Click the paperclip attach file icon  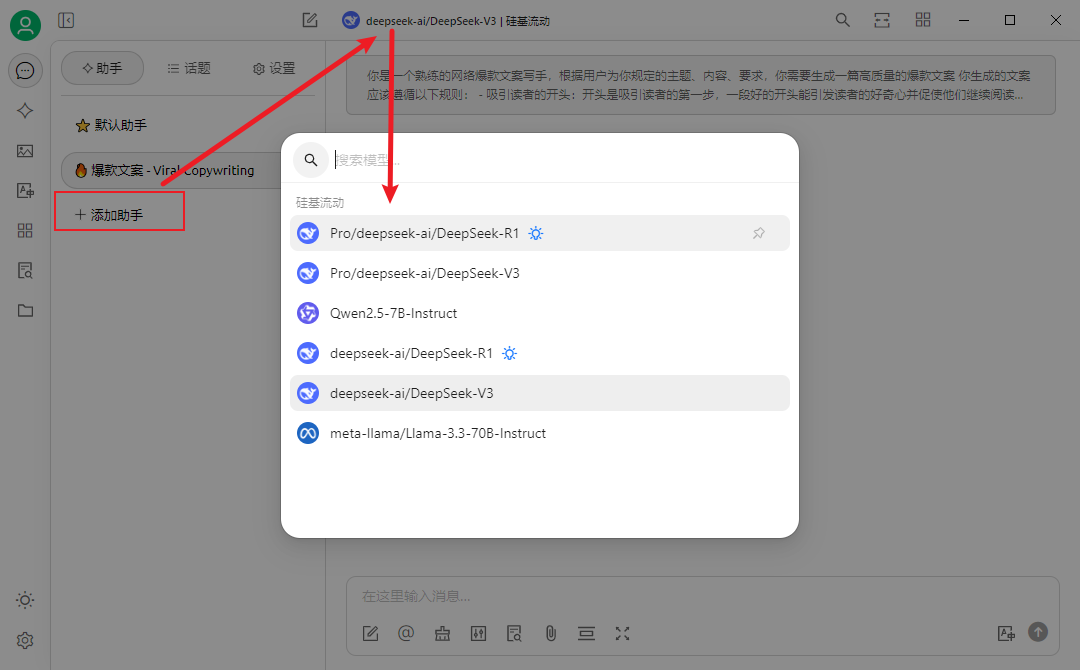pos(550,634)
